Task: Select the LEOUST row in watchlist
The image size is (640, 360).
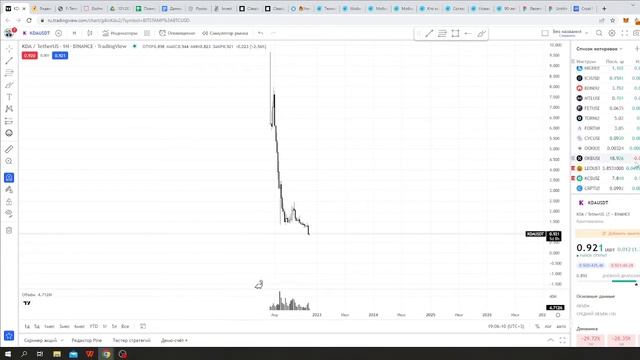Action: (606, 168)
